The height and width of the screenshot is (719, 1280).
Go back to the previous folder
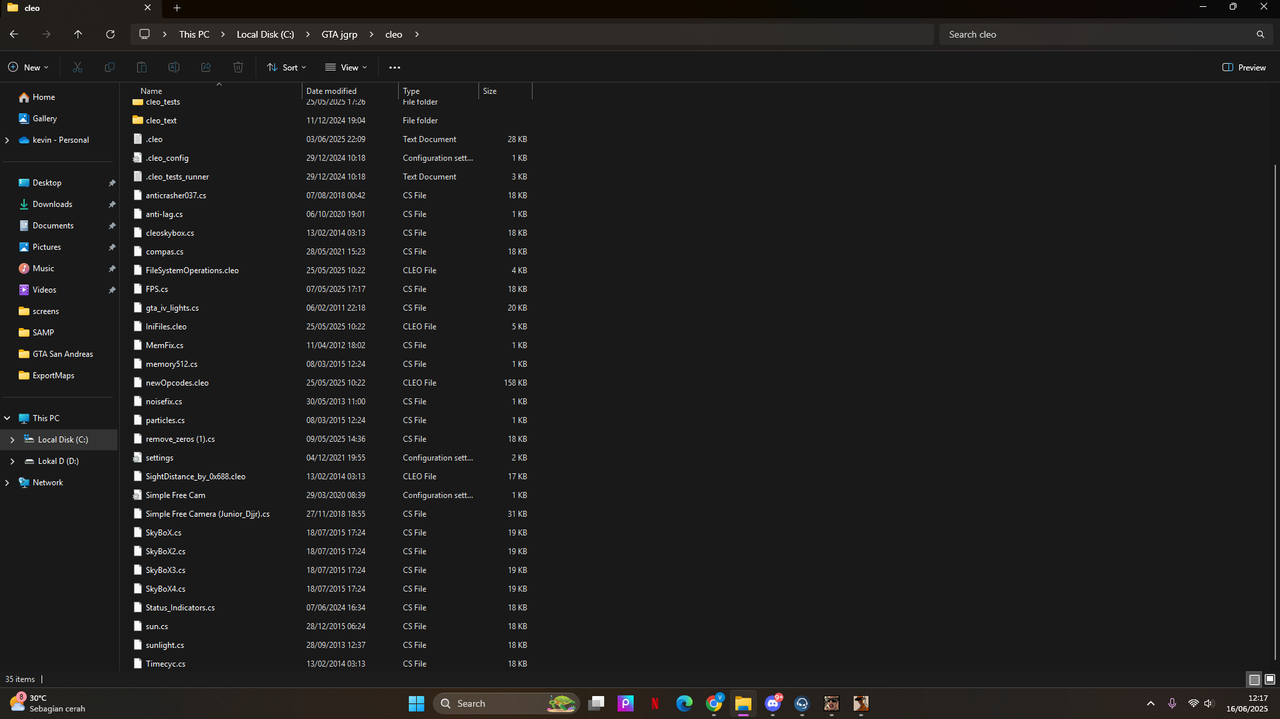(x=14, y=34)
